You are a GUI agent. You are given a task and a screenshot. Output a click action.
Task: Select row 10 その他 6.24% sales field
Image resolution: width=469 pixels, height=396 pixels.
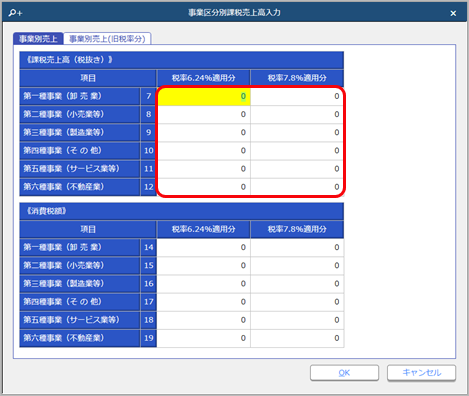coord(203,151)
